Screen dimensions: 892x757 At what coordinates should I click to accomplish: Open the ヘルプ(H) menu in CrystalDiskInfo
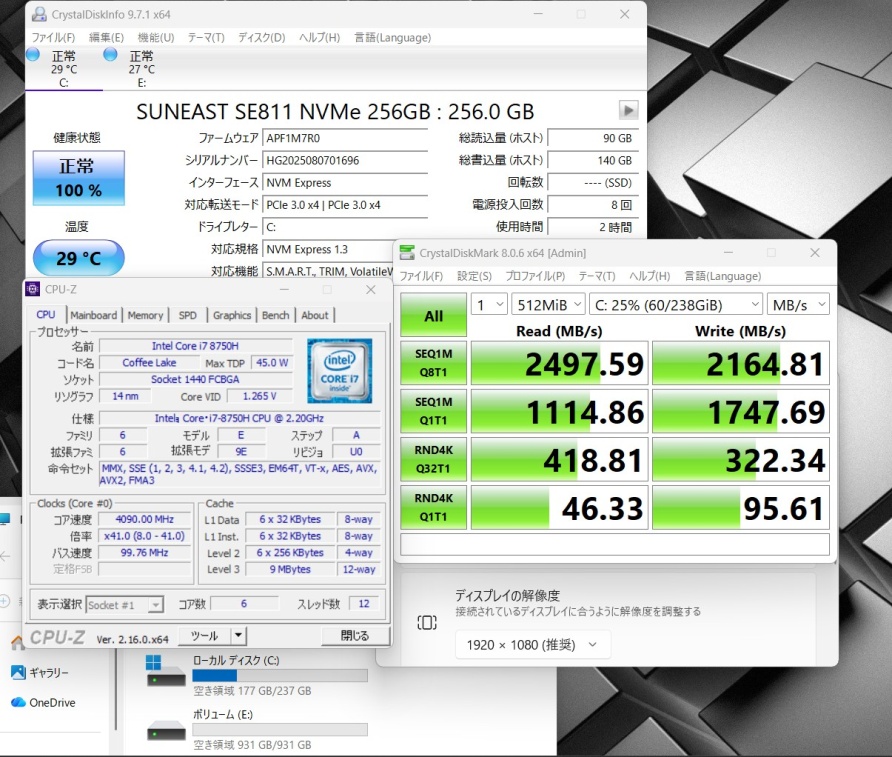320,38
